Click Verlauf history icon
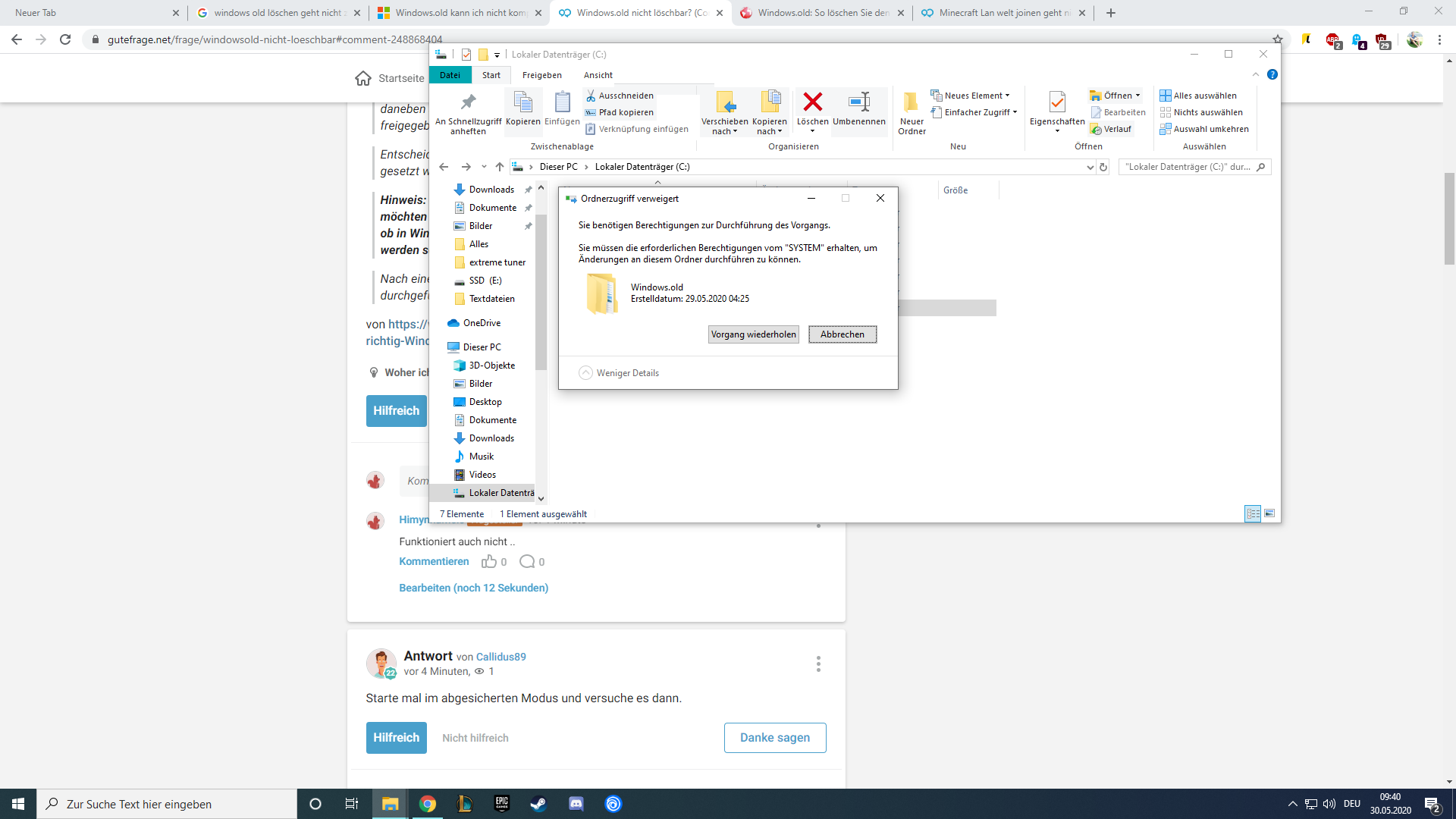The width and height of the screenshot is (1456, 819). [x=1096, y=129]
